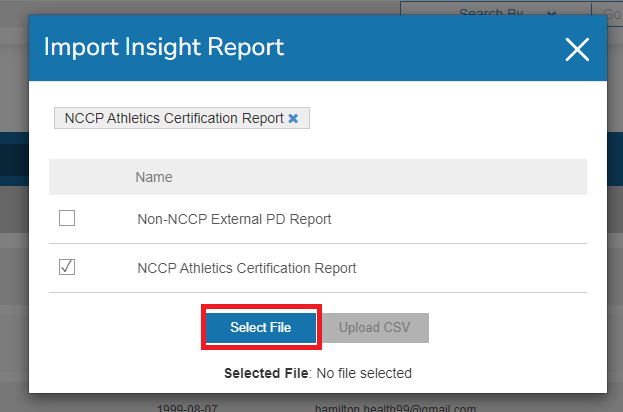Click the 1999-08-07 date behind the dialog
Viewport: 623px width, 412px height.
point(188,408)
